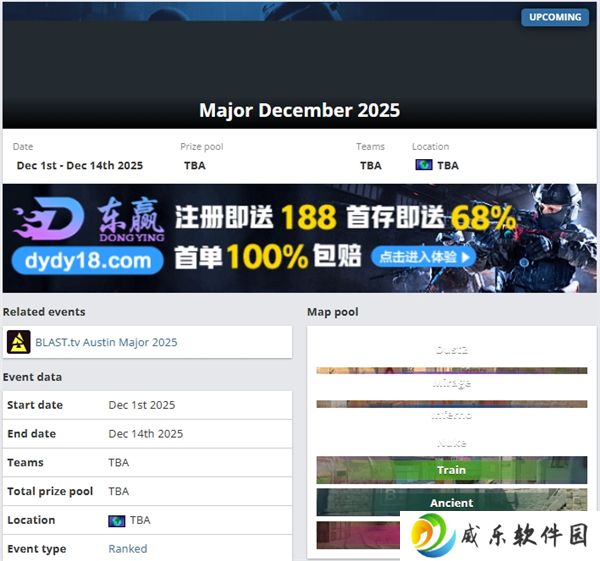
Task: Select the Nuke map entry
Action: pyautogui.click(x=452, y=443)
